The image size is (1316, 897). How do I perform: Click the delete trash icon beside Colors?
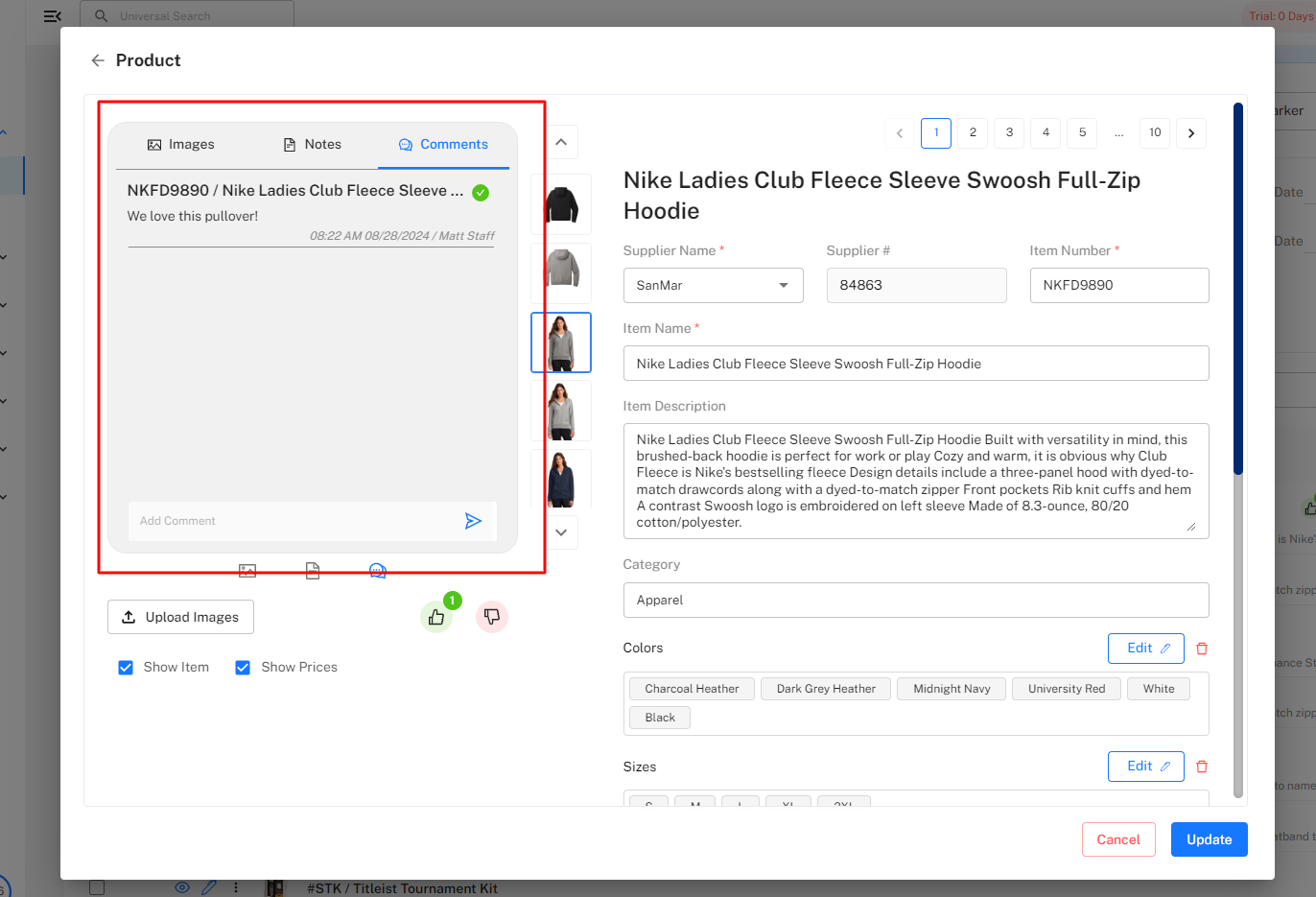(1202, 648)
